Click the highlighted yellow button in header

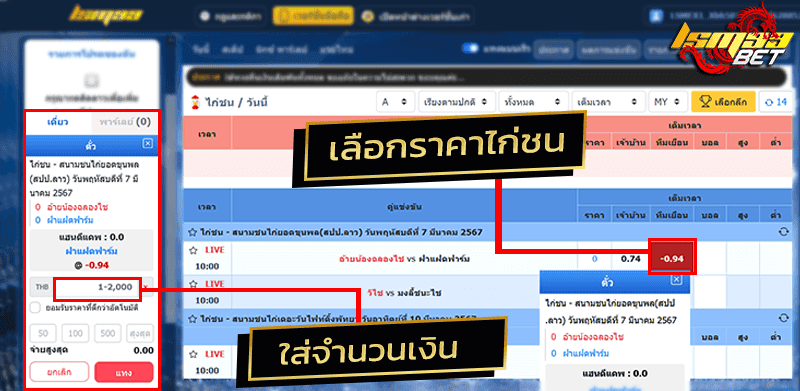[313, 16]
